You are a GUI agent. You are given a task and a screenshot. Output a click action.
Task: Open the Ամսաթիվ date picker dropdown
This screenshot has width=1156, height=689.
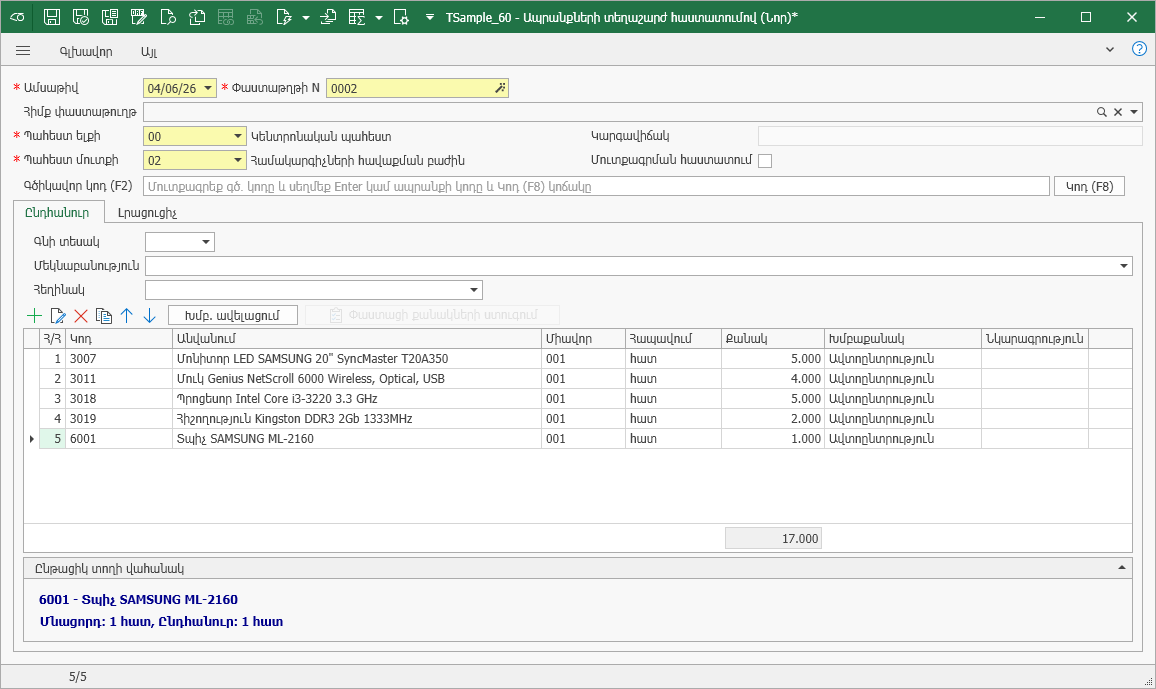click(x=208, y=88)
